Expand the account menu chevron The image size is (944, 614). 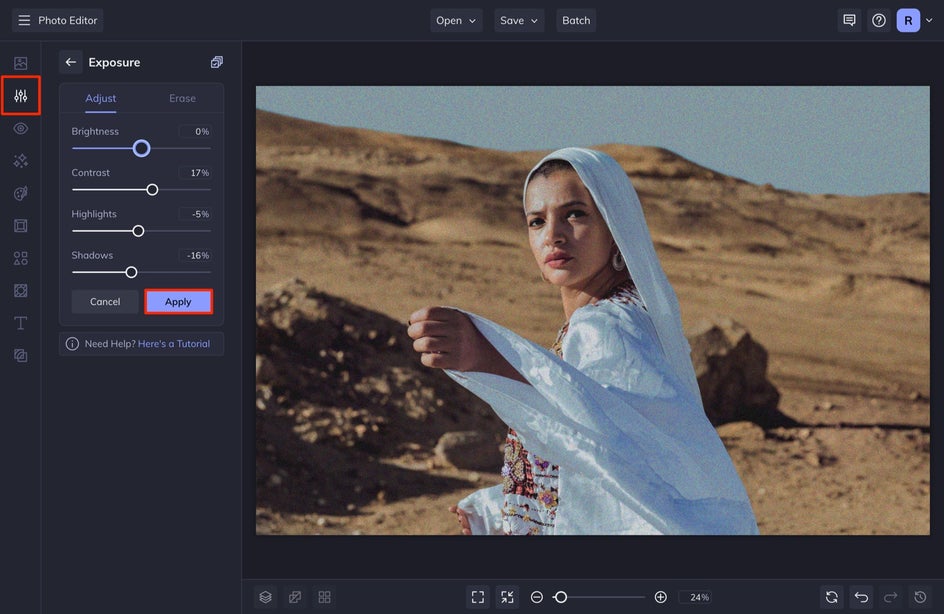coord(929,20)
